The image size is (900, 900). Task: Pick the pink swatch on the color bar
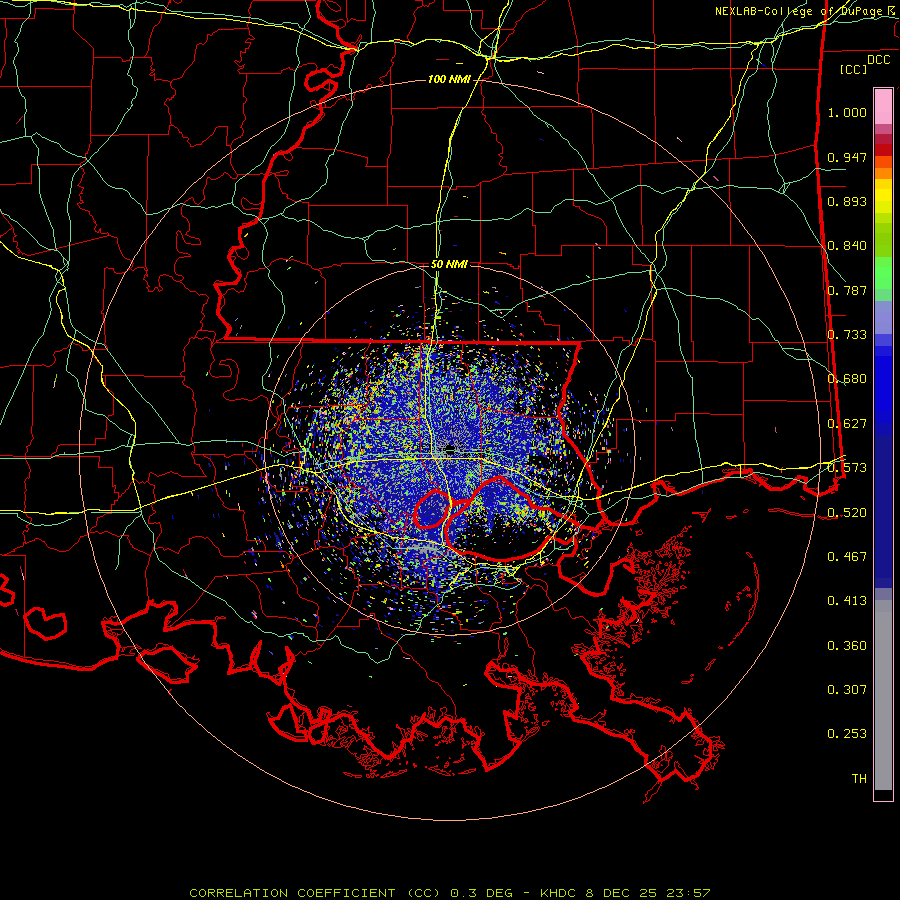point(883,107)
